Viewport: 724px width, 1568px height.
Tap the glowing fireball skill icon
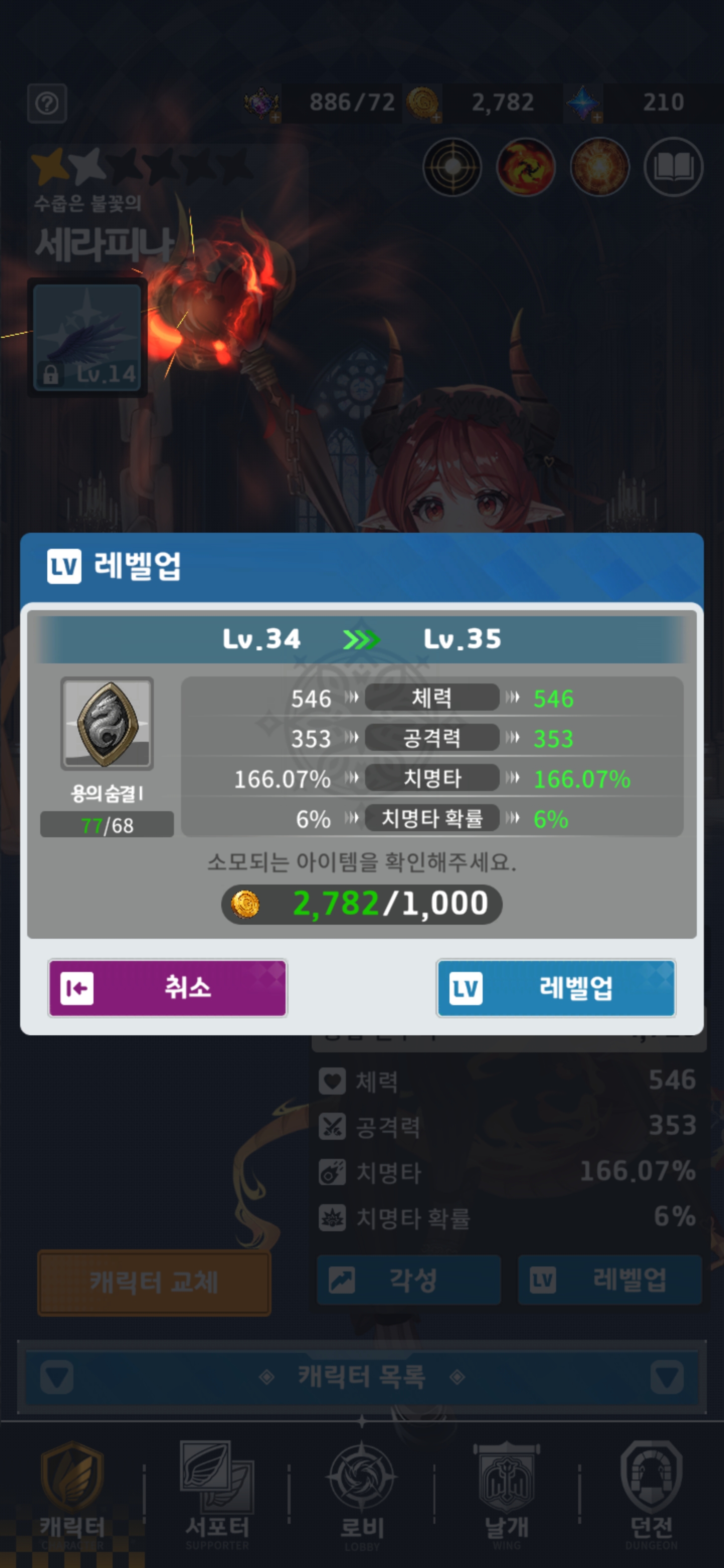600,167
